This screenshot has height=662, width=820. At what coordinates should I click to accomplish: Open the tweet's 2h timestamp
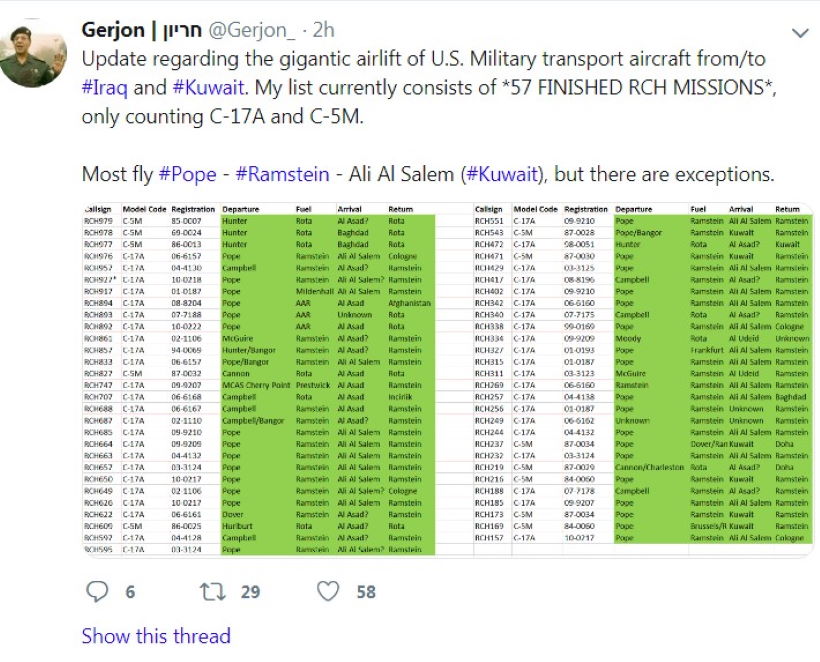click(x=323, y=30)
